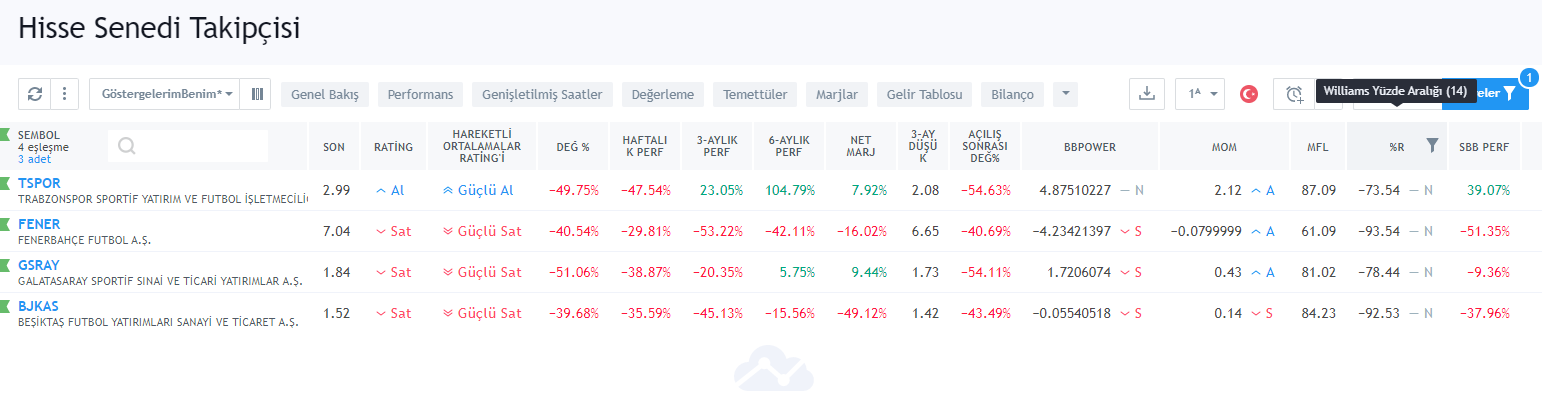This screenshot has width=1542, height=394.
Task: Toggle the green flag beside TSPOR
Action: point(5,184)
